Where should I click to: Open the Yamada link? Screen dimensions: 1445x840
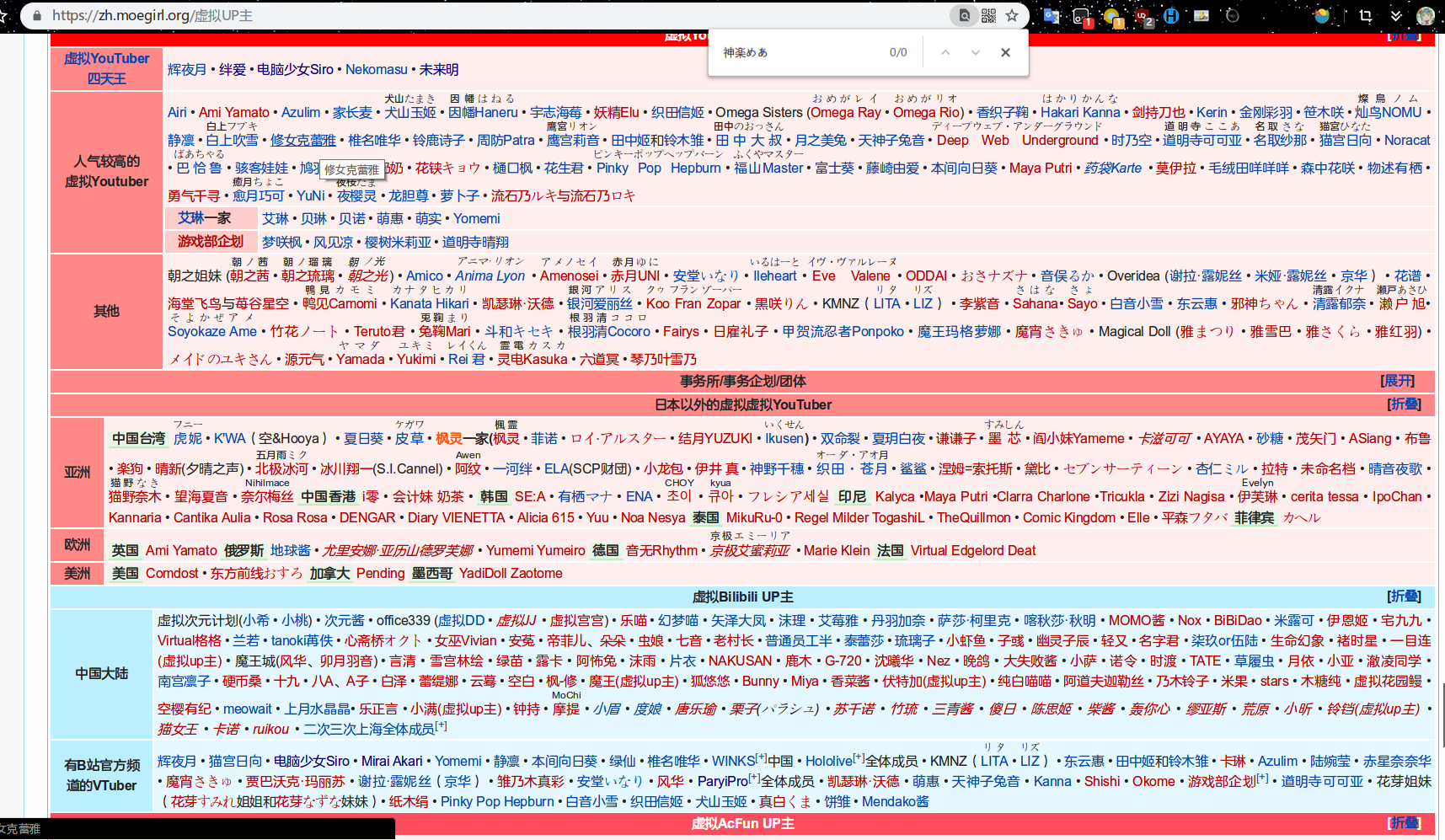coord(361,359)
